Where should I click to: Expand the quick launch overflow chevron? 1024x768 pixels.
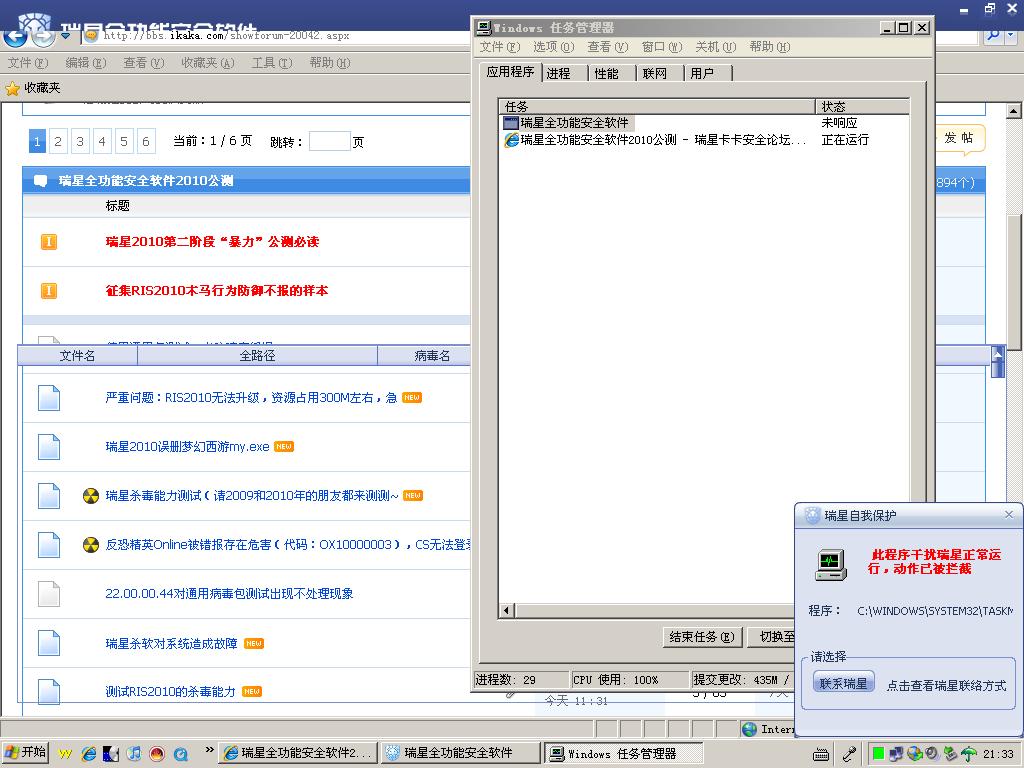click(x=209, y=750)
